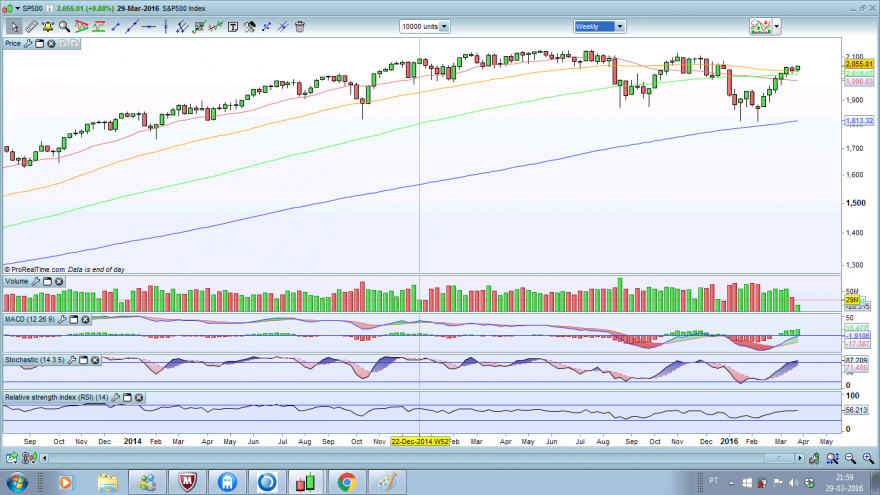This screenshot has width=880, height=495.
Task: Click the 1,813.32 moving average label
Action: 859,121
